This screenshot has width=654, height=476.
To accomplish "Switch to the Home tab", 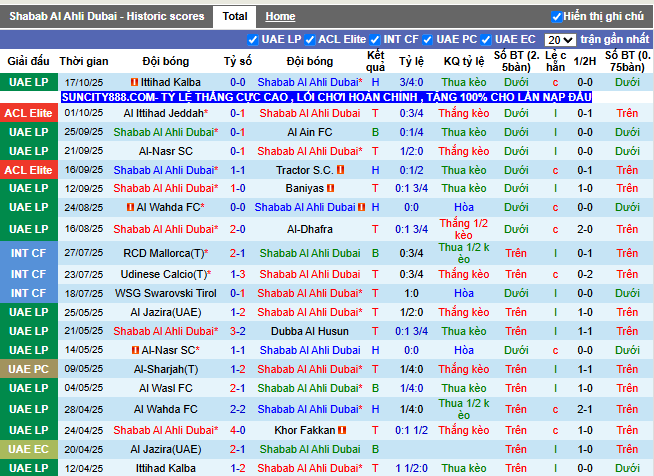I will tap(280, 16).
